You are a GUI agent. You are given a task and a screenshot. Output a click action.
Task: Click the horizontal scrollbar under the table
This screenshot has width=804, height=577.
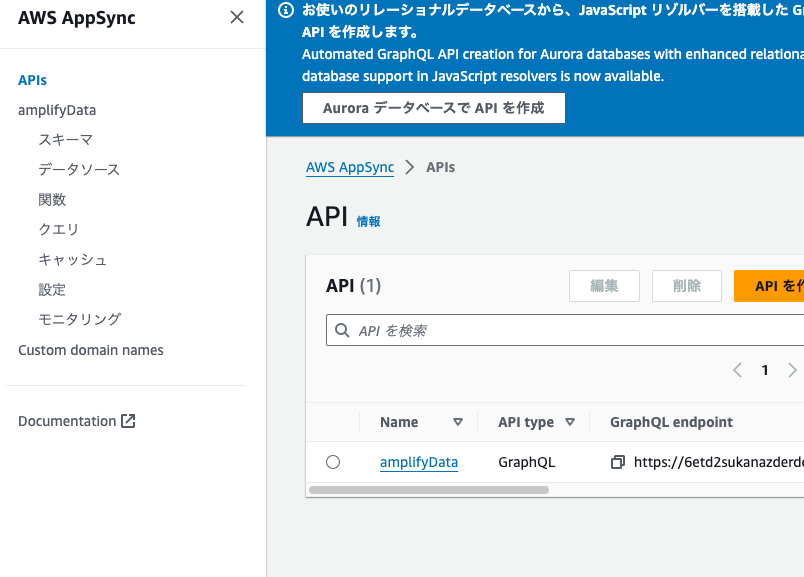[429, 490]
